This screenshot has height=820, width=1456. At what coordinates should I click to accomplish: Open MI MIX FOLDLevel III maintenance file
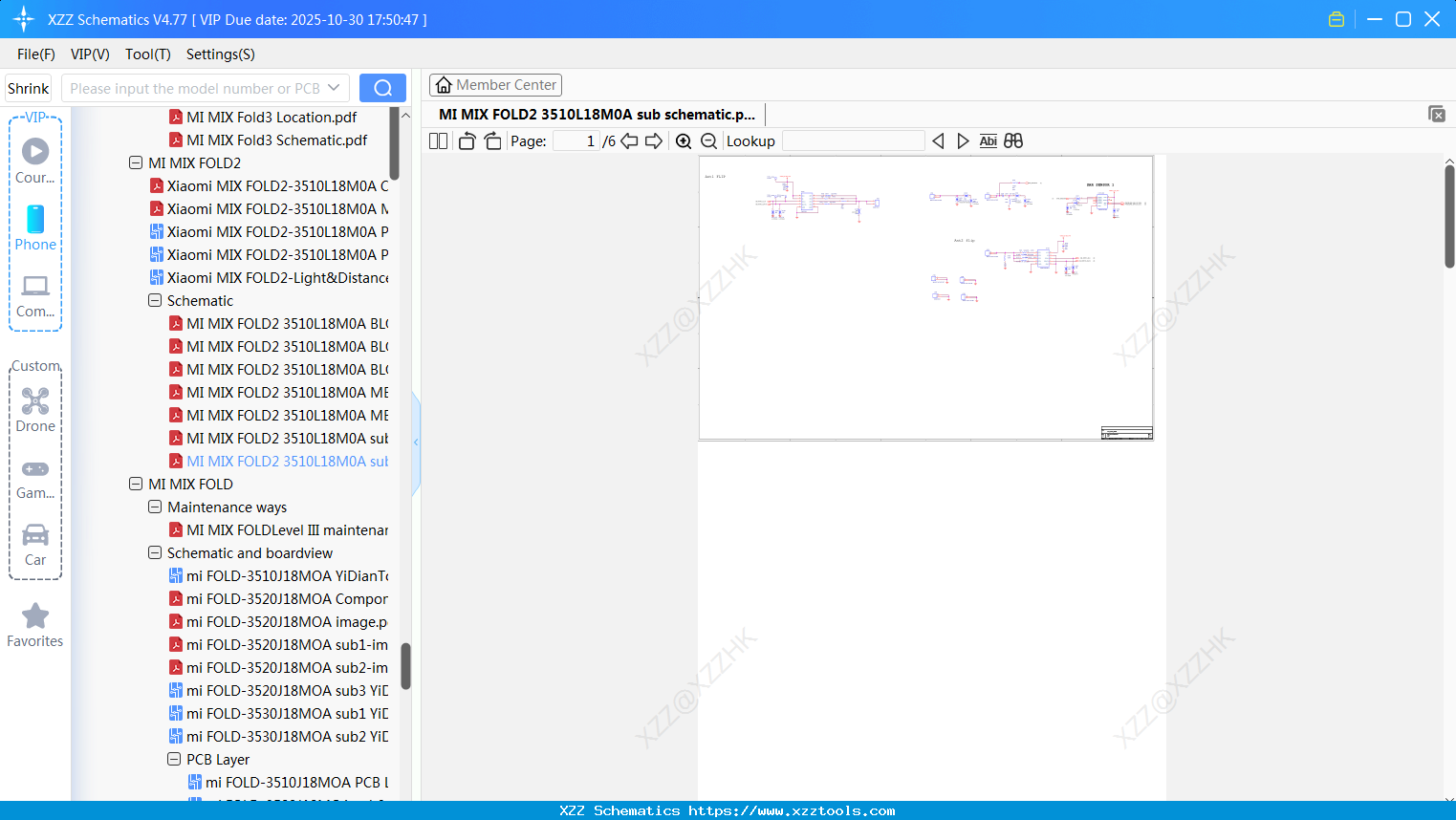click(x=288, y=529)
